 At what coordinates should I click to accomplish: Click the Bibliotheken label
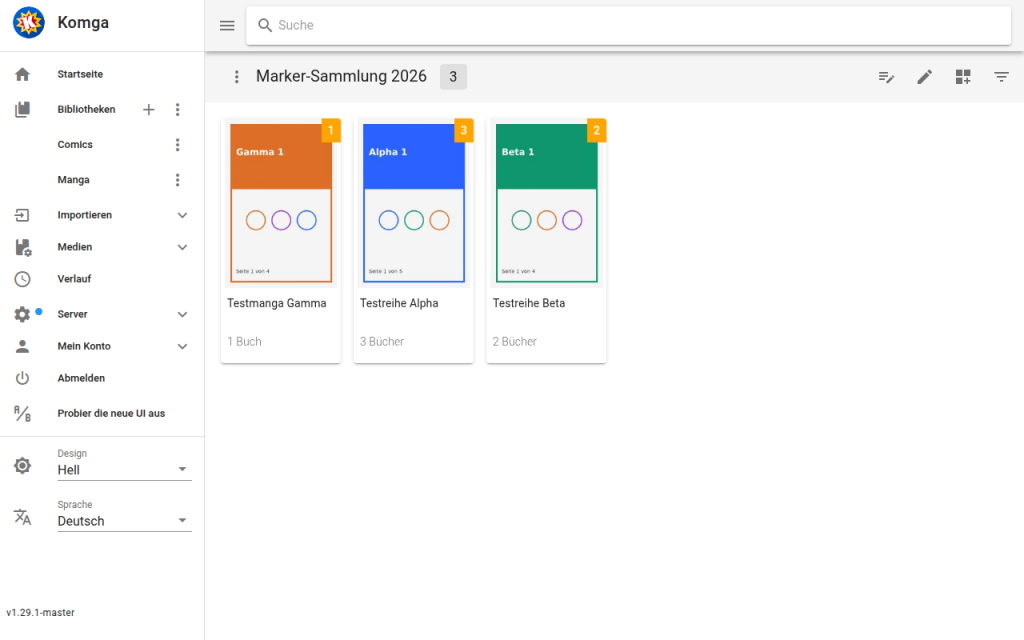point(86,110)
